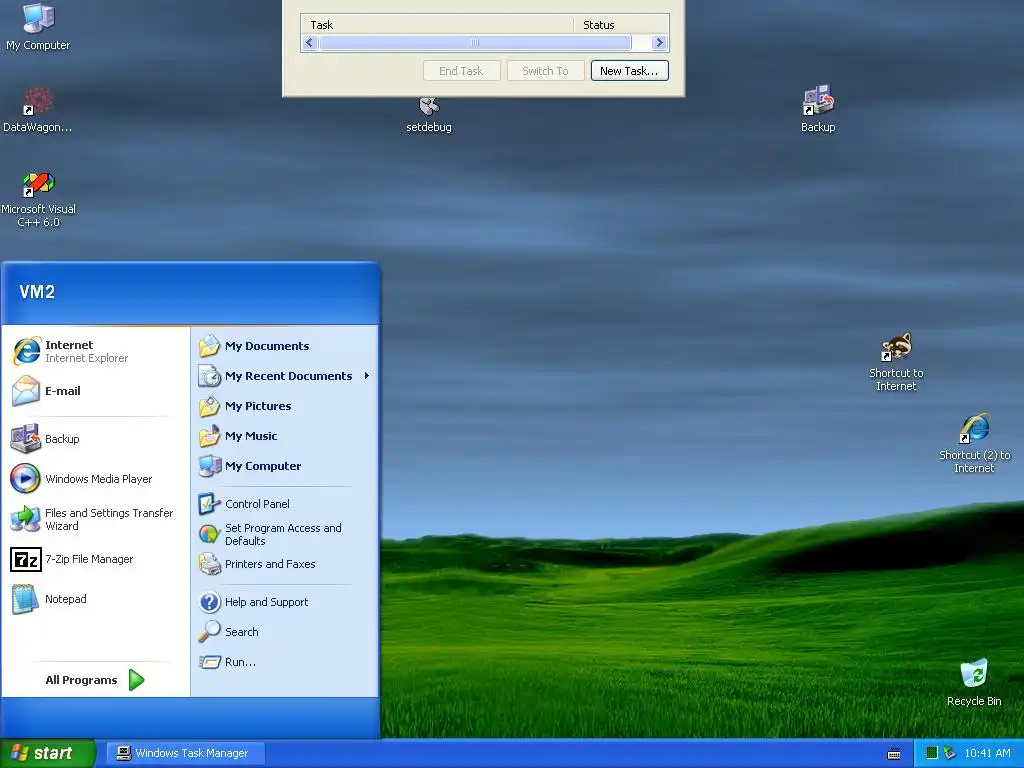Click the End Task button
This screenshot has width=1024, height=768.
click(462, 71)
